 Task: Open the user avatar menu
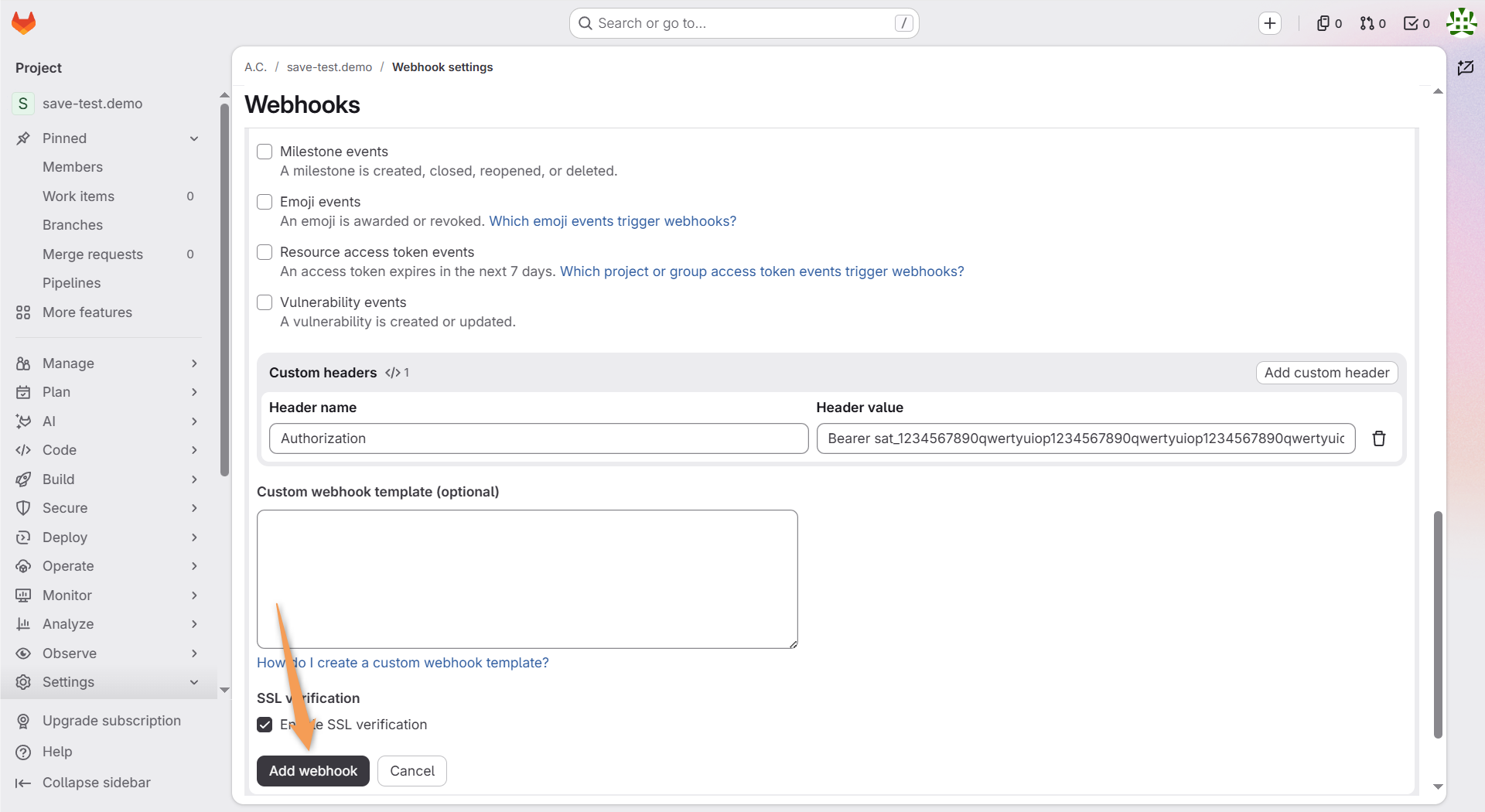point(1461,22)
